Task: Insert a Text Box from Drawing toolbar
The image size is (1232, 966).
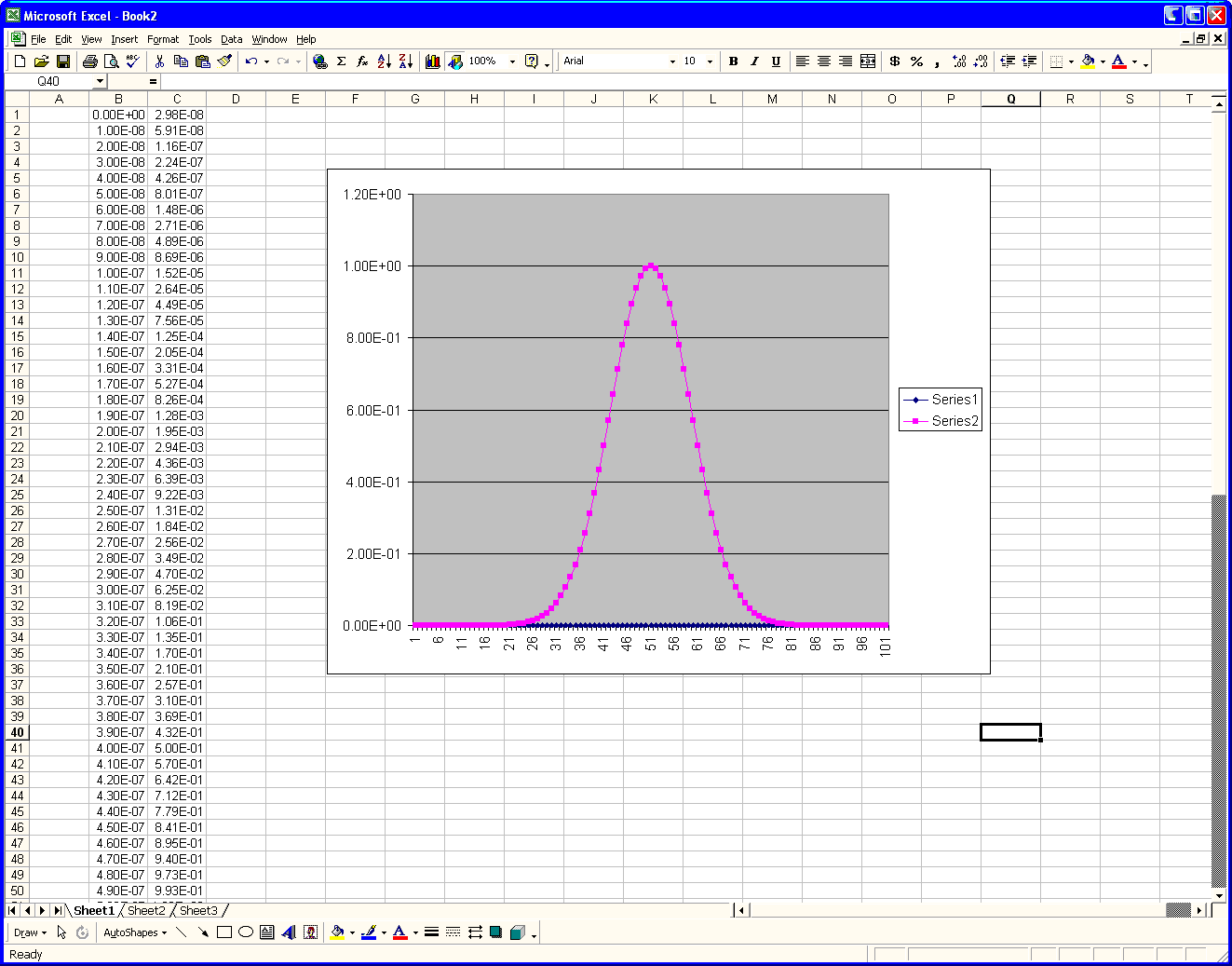Action: click(x=267, y=932)
